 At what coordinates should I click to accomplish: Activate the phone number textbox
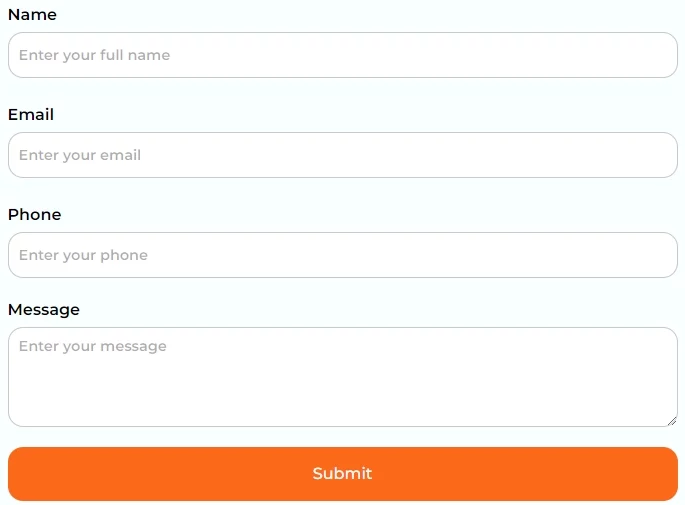400,255
